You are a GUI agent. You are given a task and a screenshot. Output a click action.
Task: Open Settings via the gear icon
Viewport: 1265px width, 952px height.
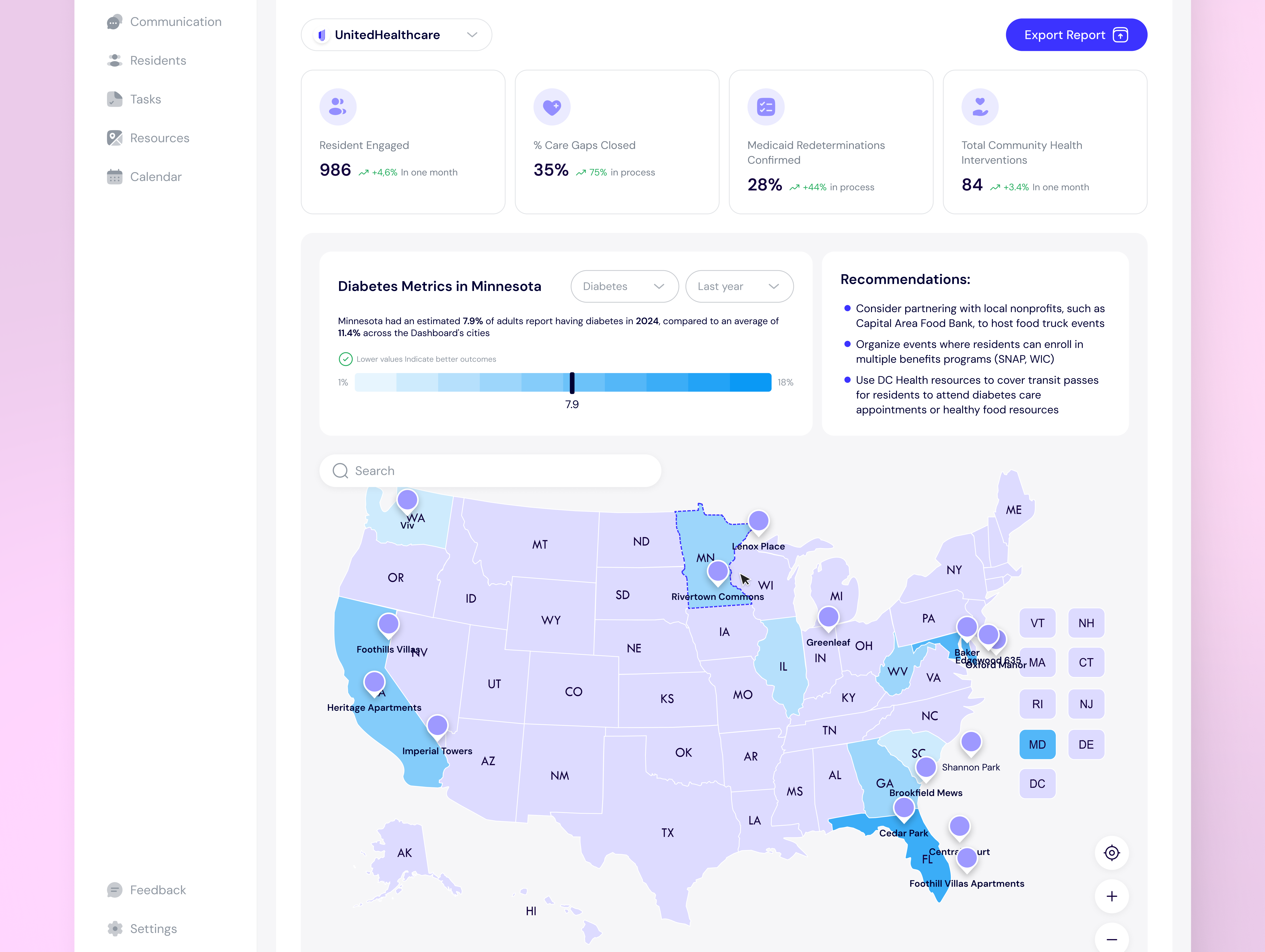tap(115, 929)
